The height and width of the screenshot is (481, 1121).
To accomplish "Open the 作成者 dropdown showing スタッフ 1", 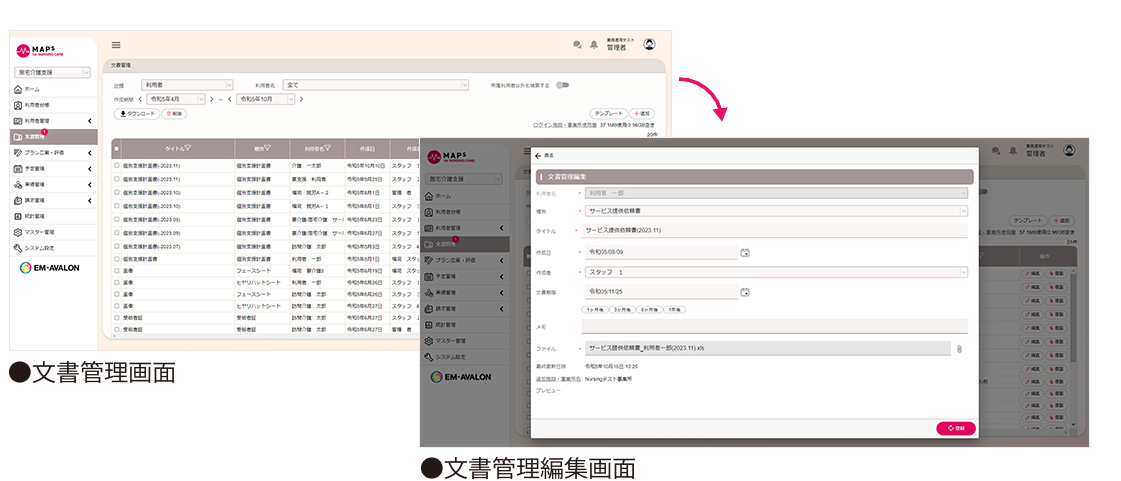I will pos(776,272).
